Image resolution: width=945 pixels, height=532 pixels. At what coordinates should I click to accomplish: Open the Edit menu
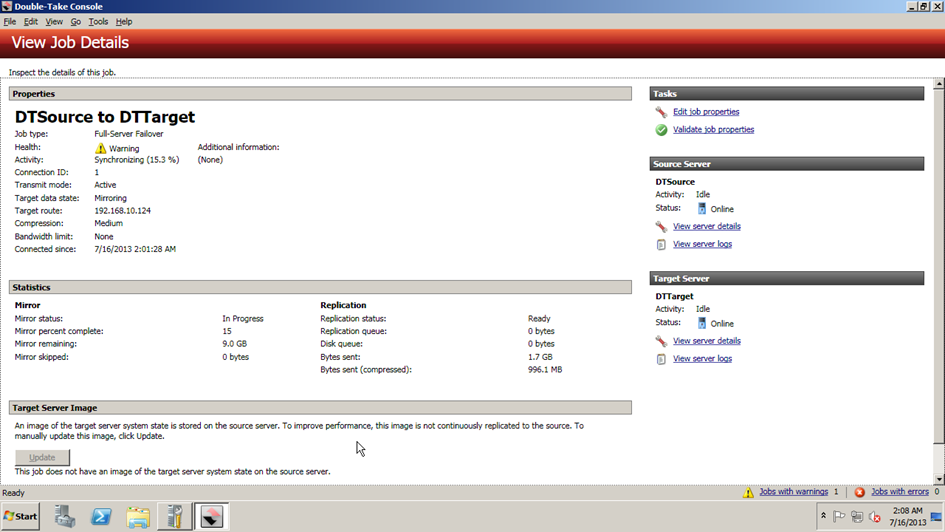point(31,22)
